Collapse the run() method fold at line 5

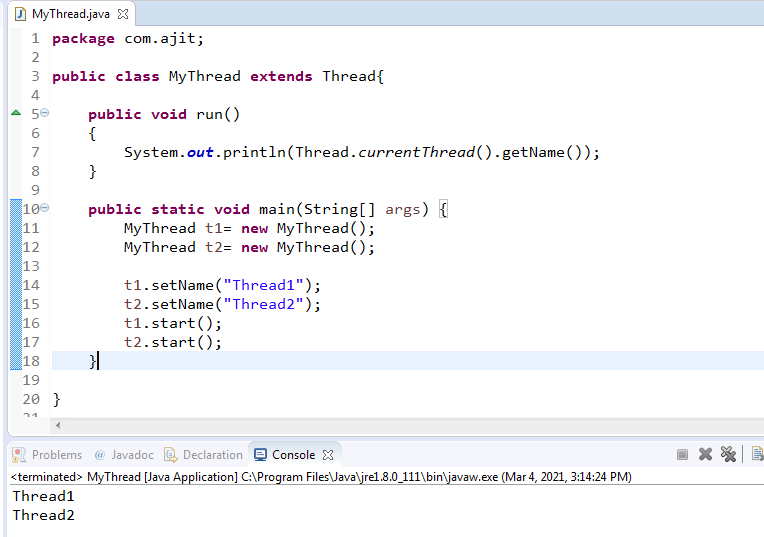(x=44, y=114)
